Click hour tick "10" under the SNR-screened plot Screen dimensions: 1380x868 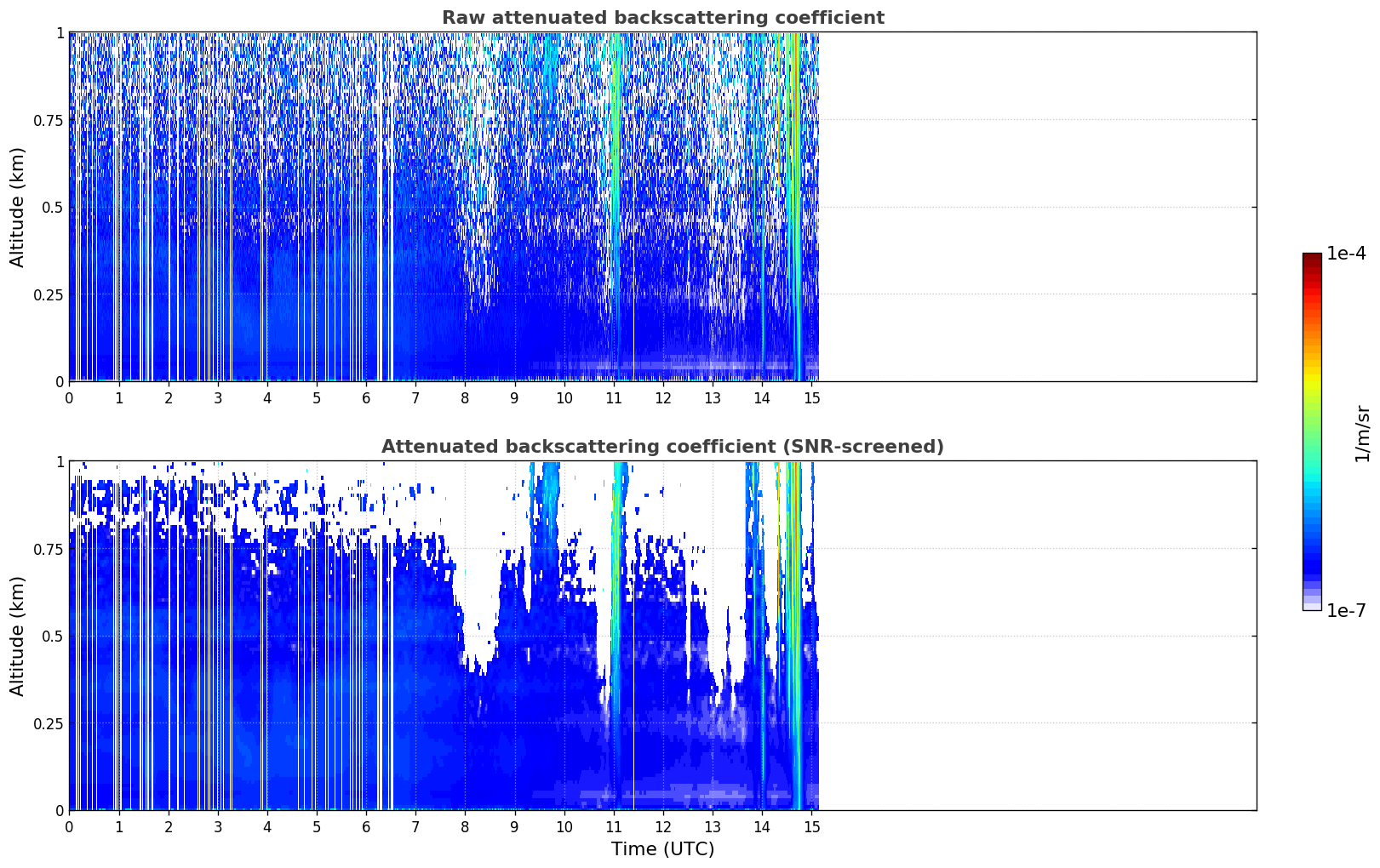tap(564, 826)
